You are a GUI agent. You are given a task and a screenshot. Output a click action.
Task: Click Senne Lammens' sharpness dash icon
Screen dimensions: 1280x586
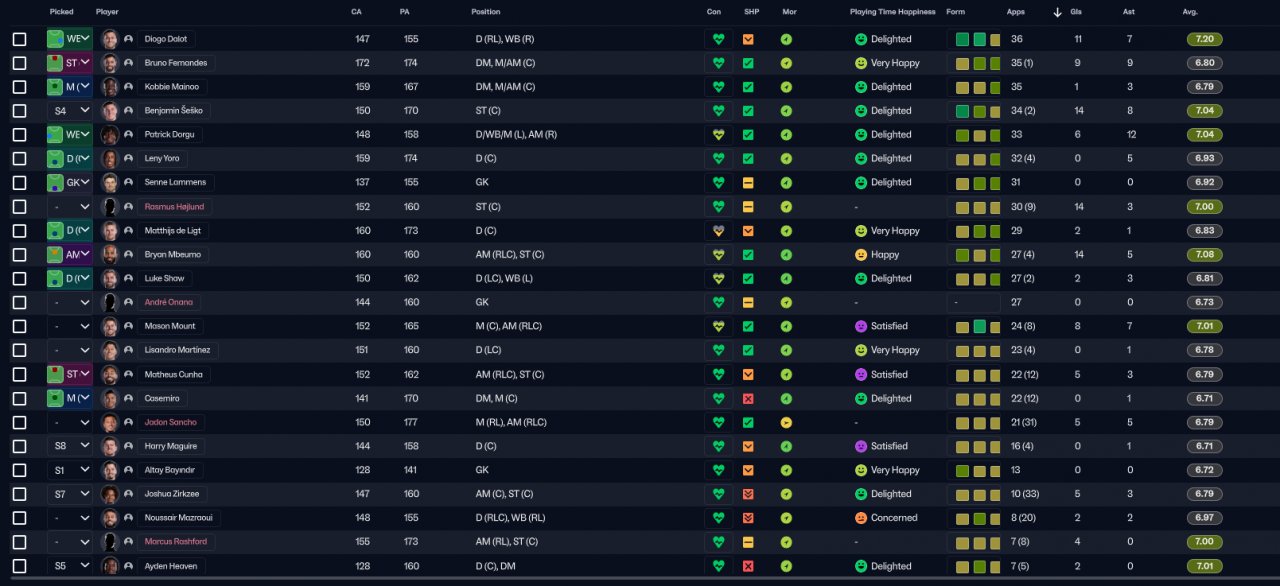(748, 183)
